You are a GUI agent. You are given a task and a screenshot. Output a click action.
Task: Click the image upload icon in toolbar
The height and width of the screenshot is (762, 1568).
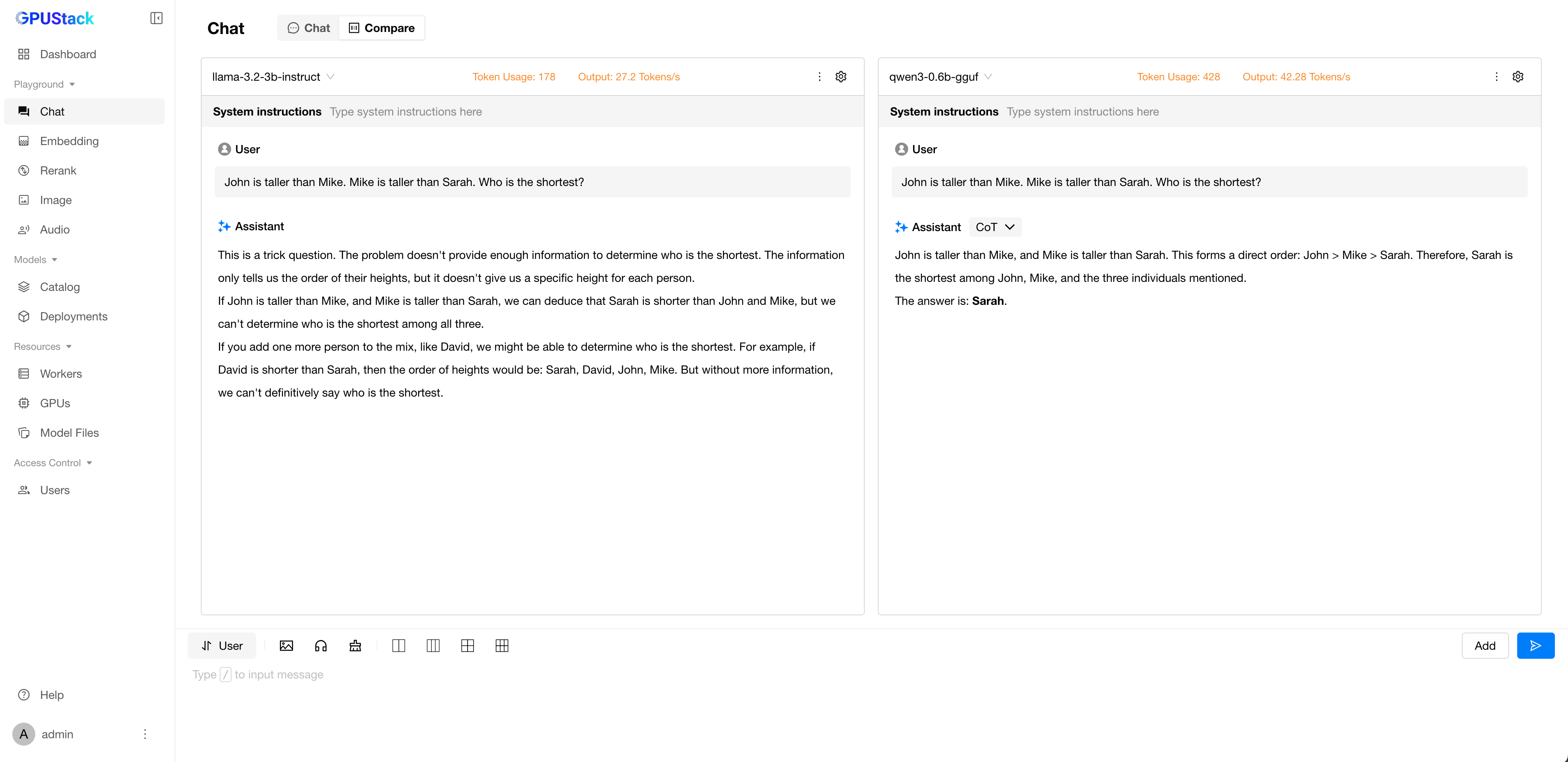tap(286, 646)
